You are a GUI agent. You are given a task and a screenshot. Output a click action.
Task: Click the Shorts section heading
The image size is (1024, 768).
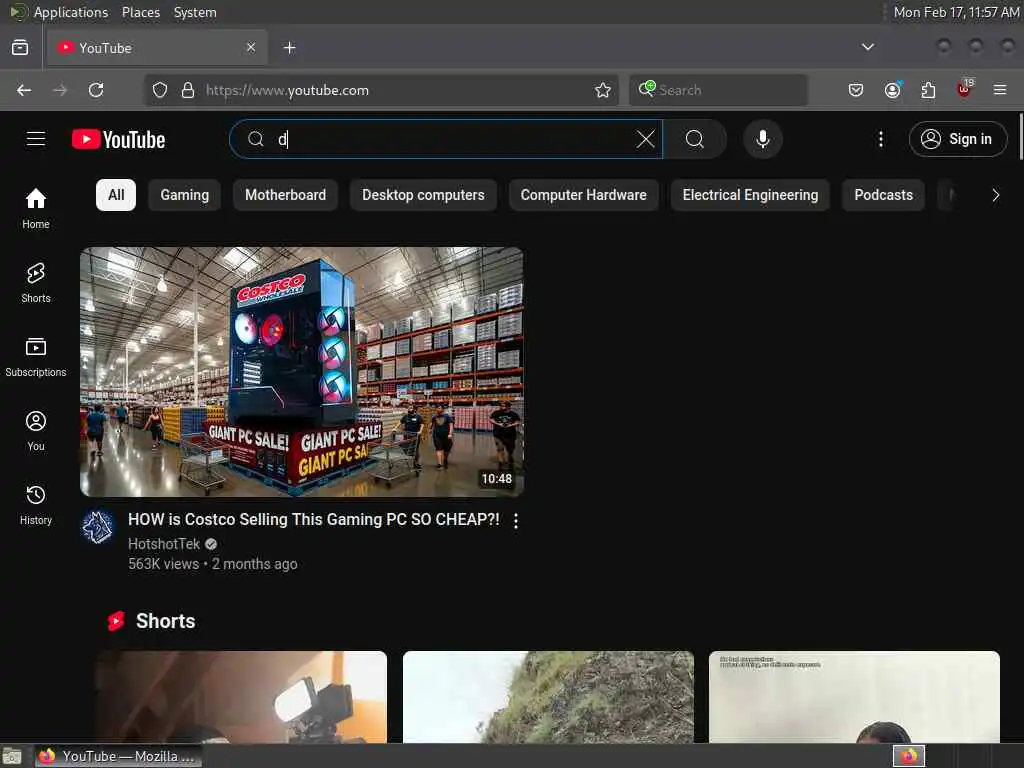click(x=165, y=621)
